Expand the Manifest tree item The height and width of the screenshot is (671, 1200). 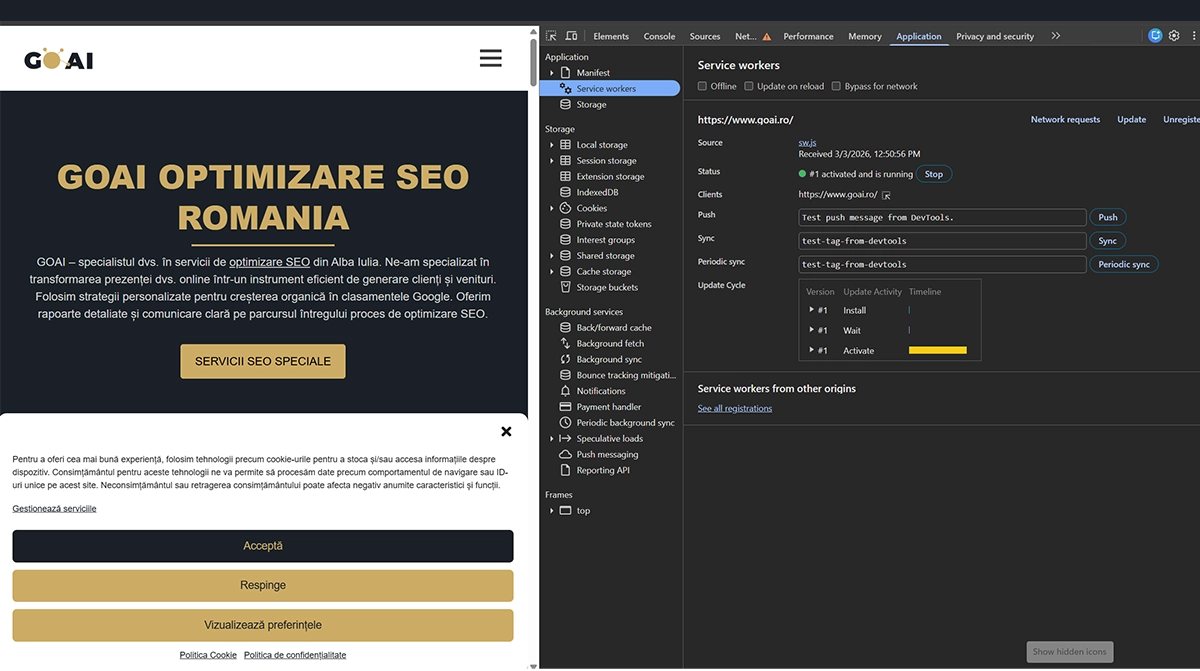(x=552, y=73)
